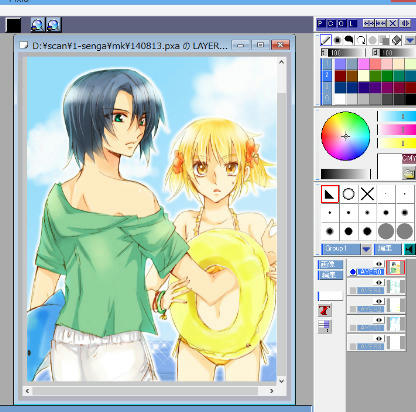Pick a hue on the color wheel
Viewport: 416px width, 412px height.
pos(346,136)
